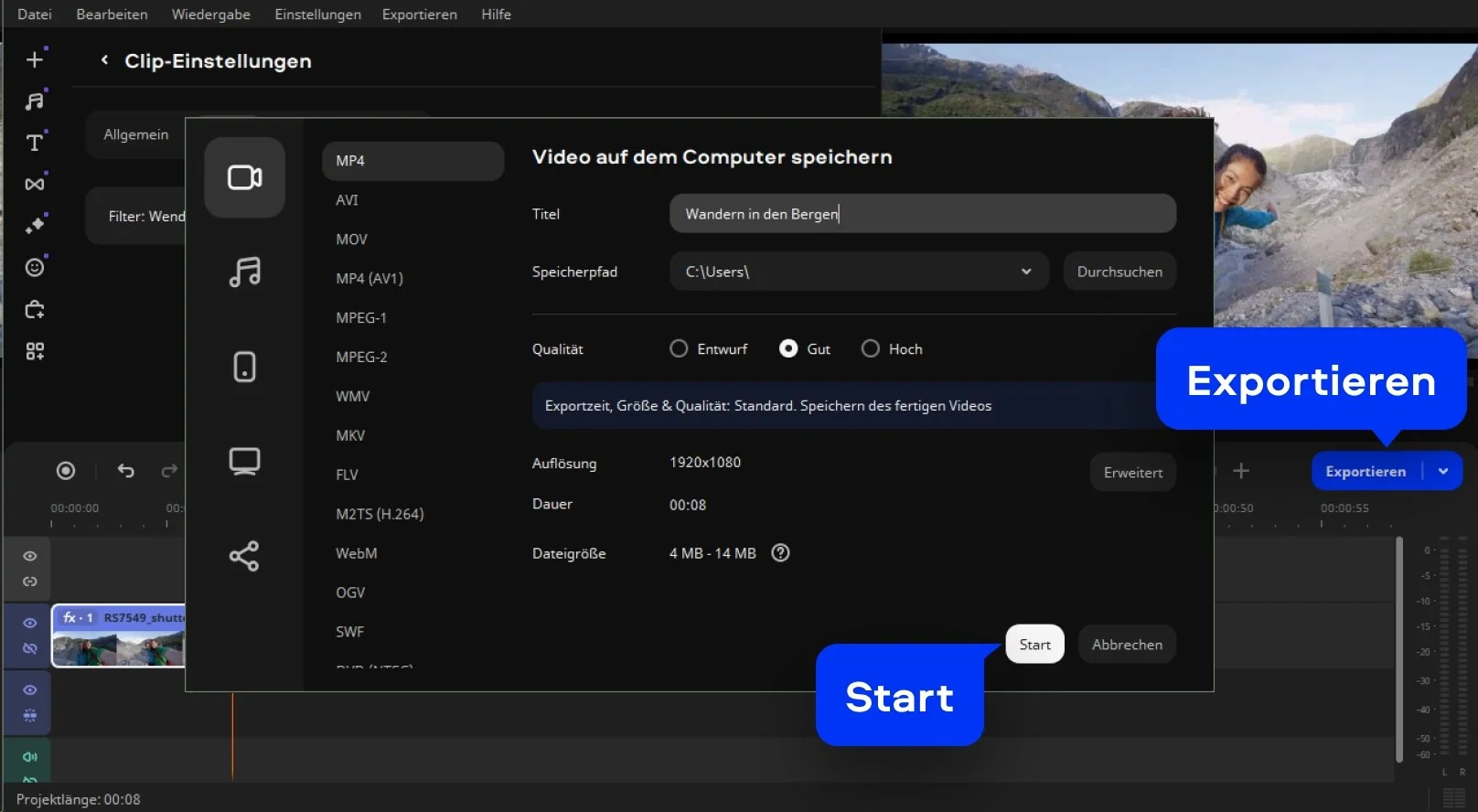Screen dimensions: 1478x812
Task: Select the Entwurf quality option
Action: 679,349
